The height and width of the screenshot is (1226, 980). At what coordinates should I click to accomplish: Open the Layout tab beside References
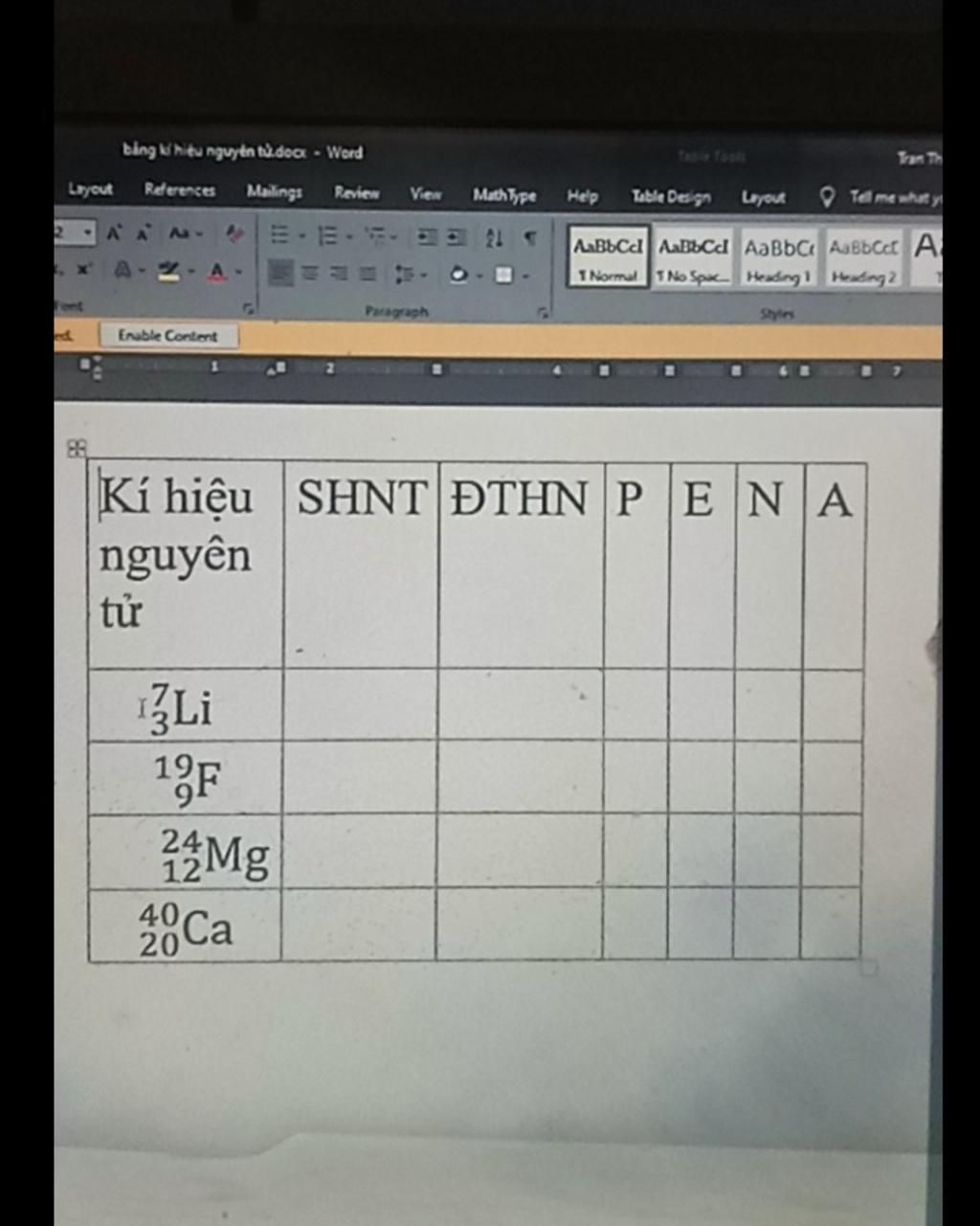[x=90, y=189]
